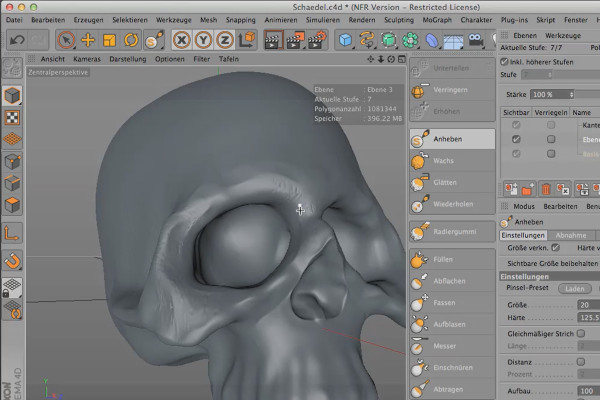Enable Gleichmäßiger Strich checkbox
The height and width of the screenshot is (400, 600).
click(x=581, y=333)
